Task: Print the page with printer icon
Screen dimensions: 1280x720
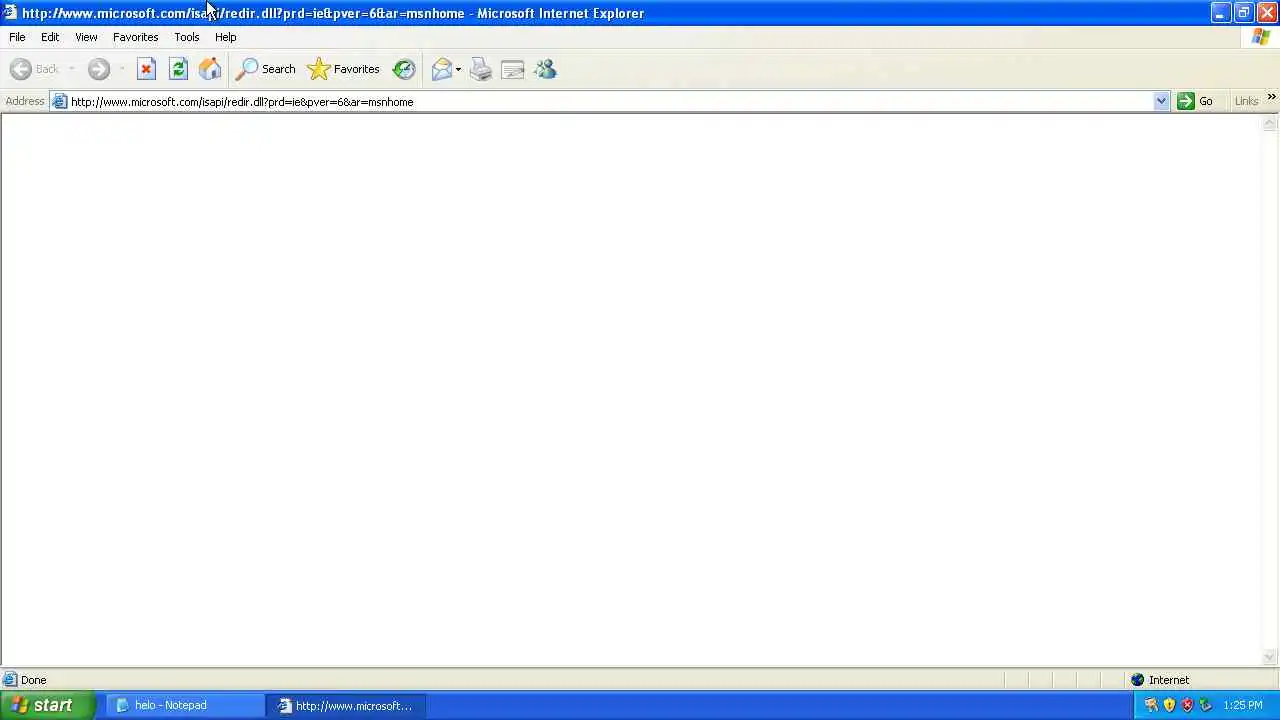Action: [x=481, y=69]
